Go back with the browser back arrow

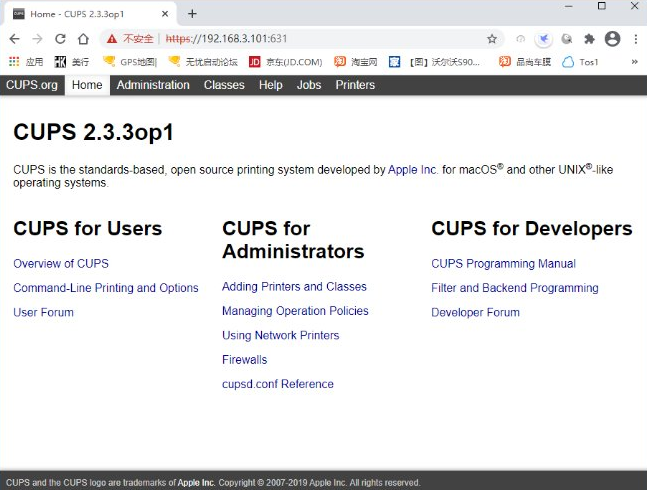[14, 39]
